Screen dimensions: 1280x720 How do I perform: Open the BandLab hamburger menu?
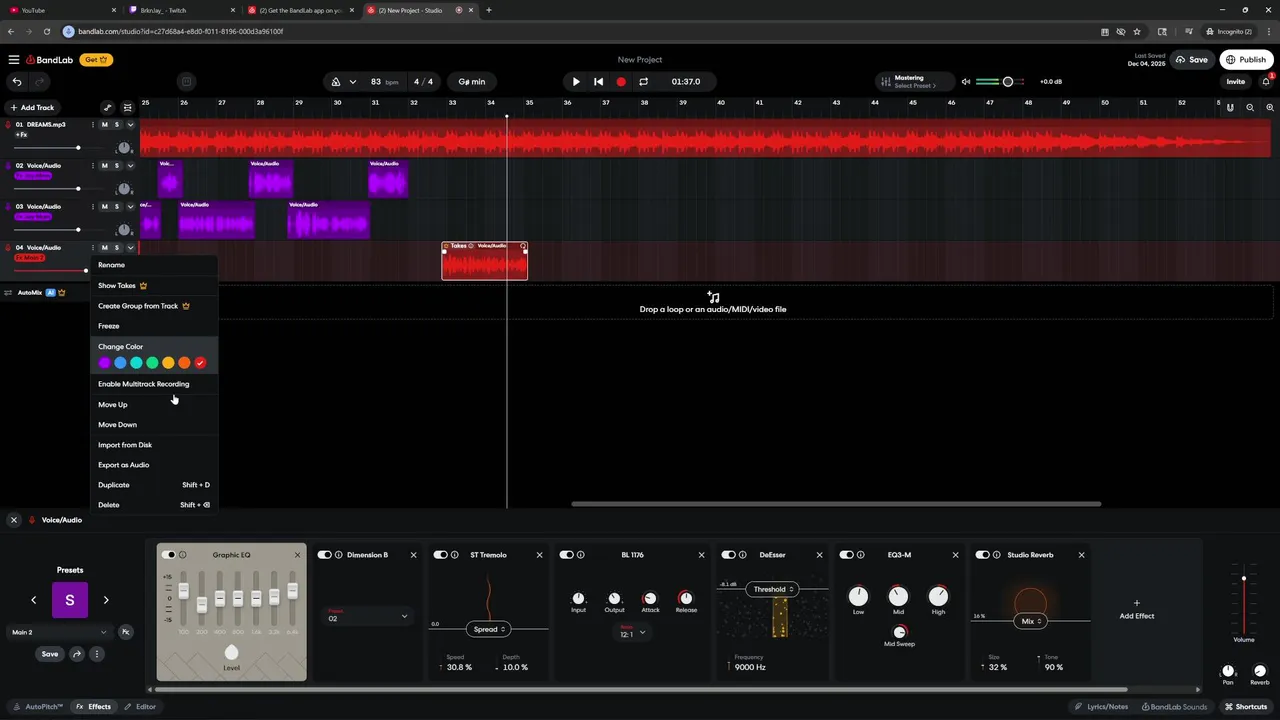pyautogui.click(x=14, y=60)
